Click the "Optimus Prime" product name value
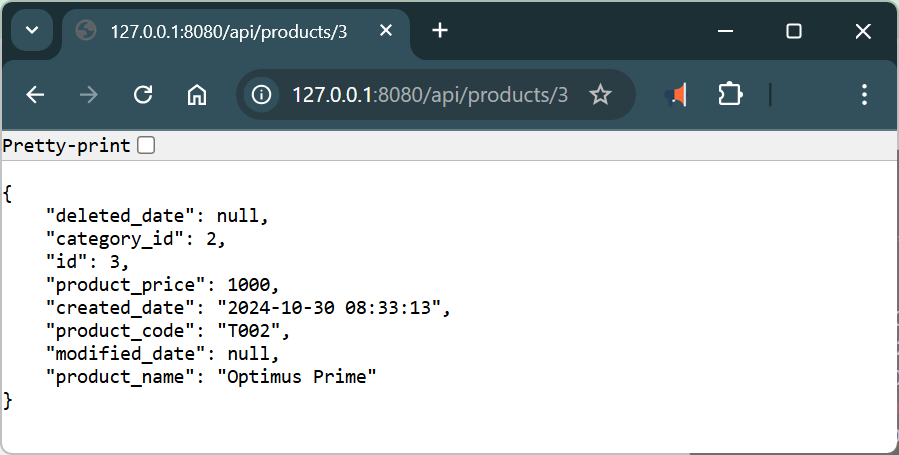 point(296,376)
